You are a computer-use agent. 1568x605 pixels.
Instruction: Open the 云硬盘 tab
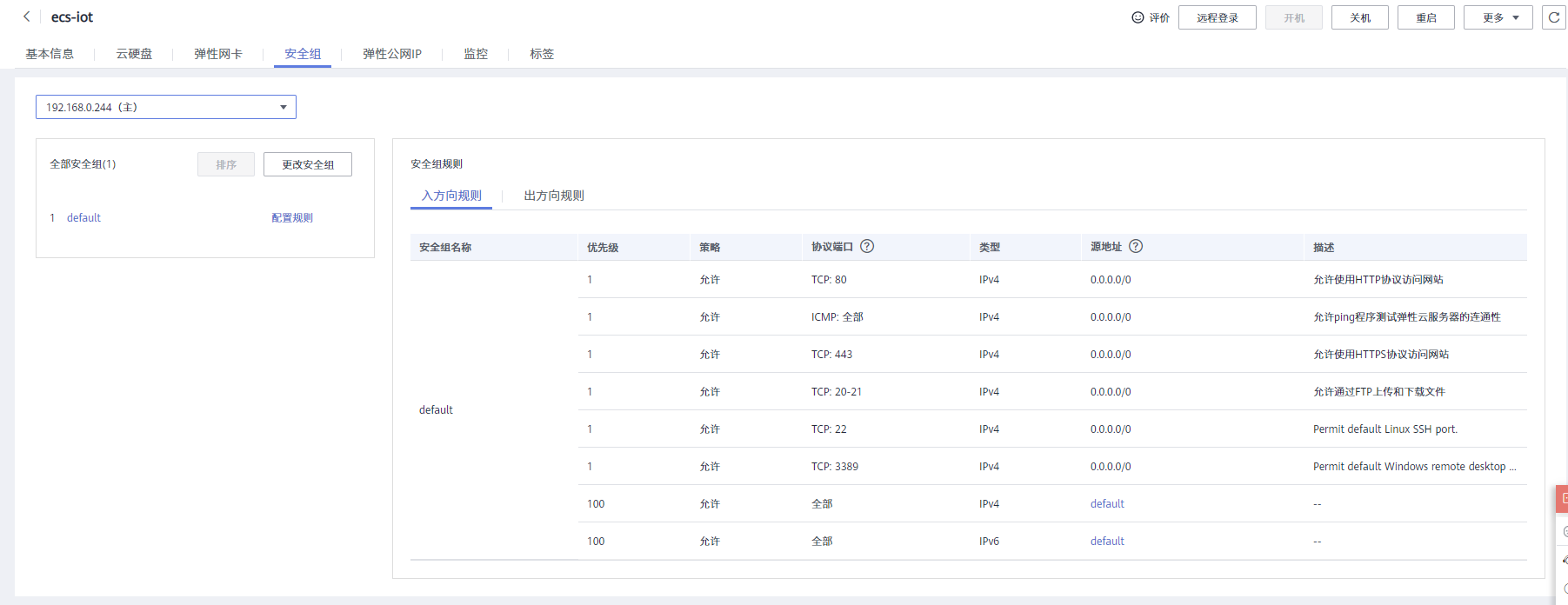click(x=134, y=54)
